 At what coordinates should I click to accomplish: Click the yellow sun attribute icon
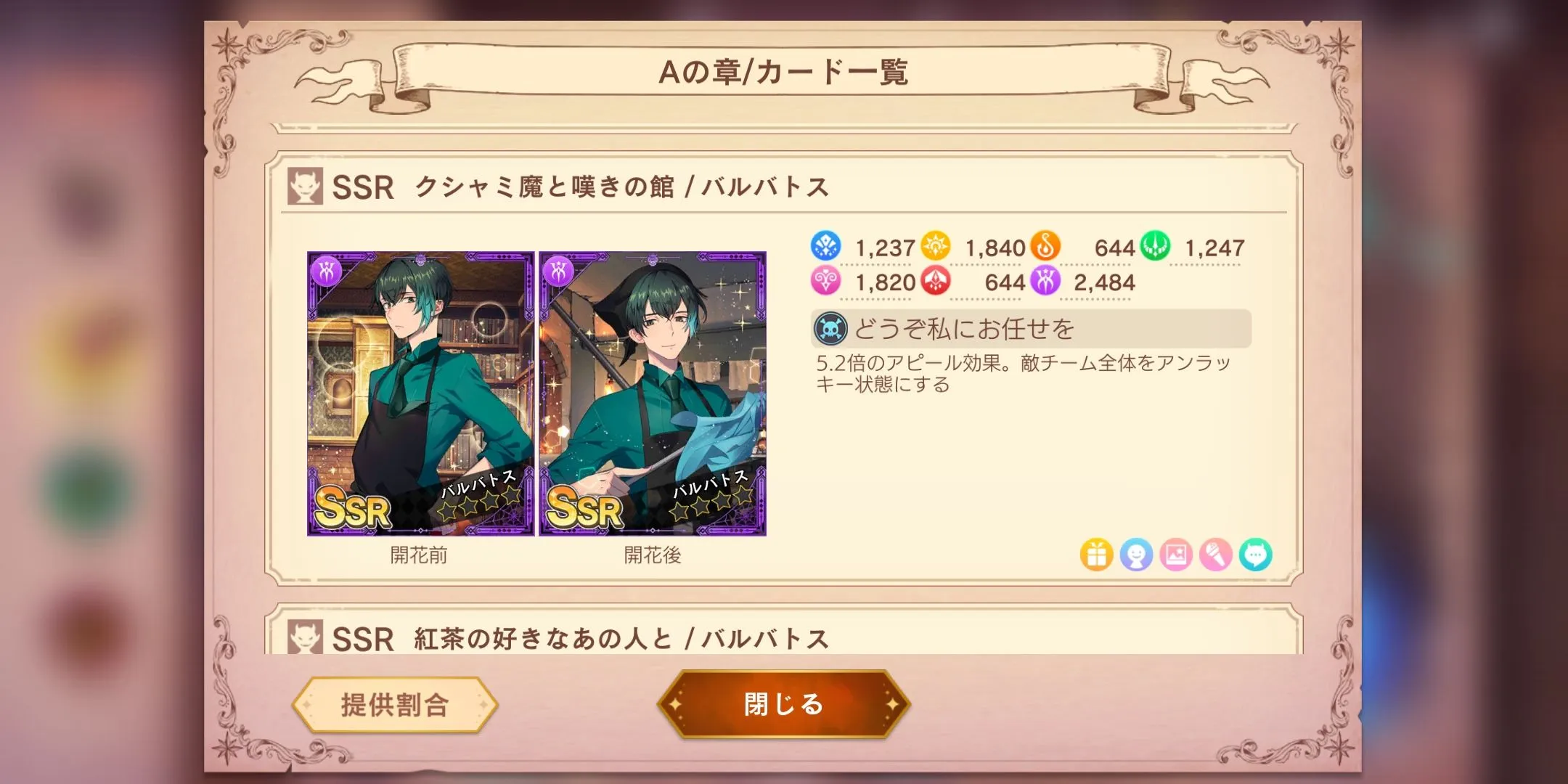tap(936, 246)
